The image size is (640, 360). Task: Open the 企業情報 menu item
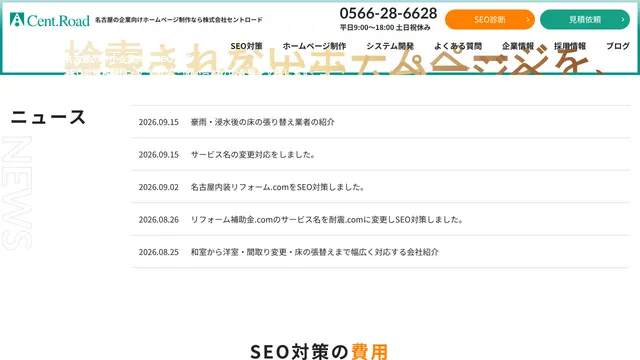(x=518, y=46)
